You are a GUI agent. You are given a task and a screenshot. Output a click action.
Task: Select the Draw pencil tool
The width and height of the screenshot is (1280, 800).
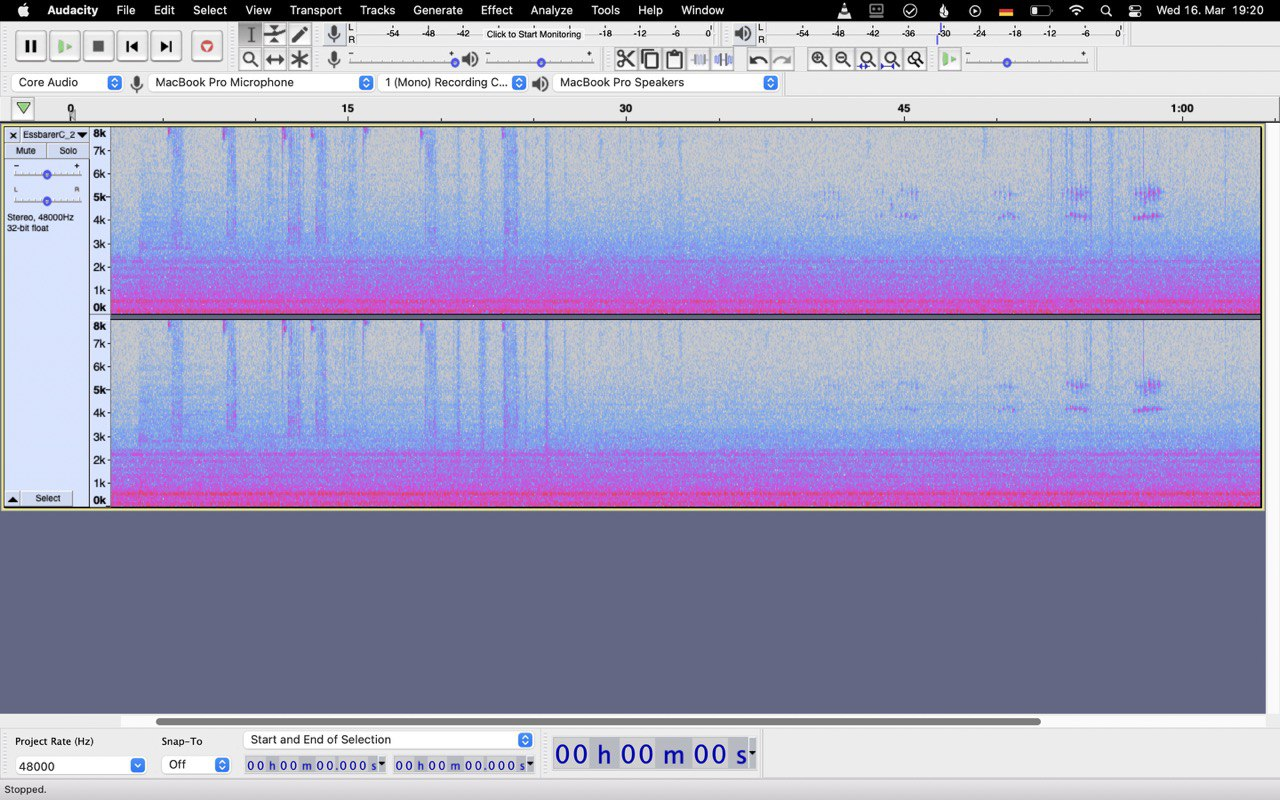tap(300, 34)
